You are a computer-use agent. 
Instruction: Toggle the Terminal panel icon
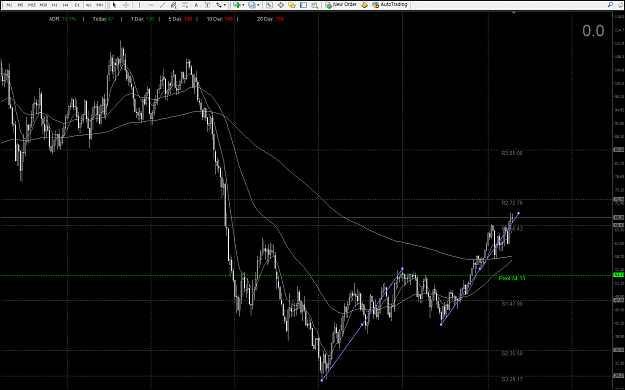[x=303, y=5]
